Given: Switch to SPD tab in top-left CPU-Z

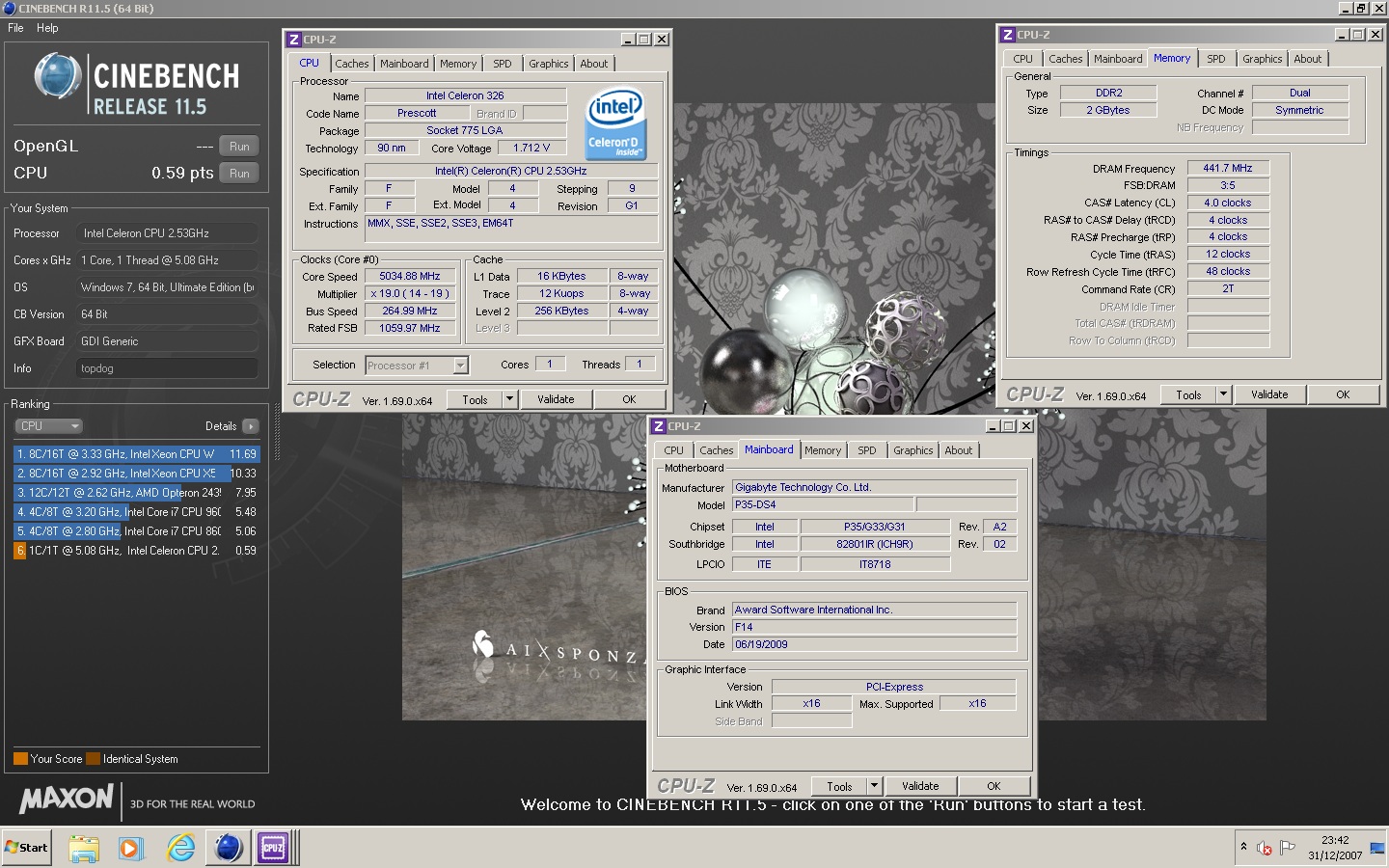Looking at the screenshot, I should tap(503, 64).
